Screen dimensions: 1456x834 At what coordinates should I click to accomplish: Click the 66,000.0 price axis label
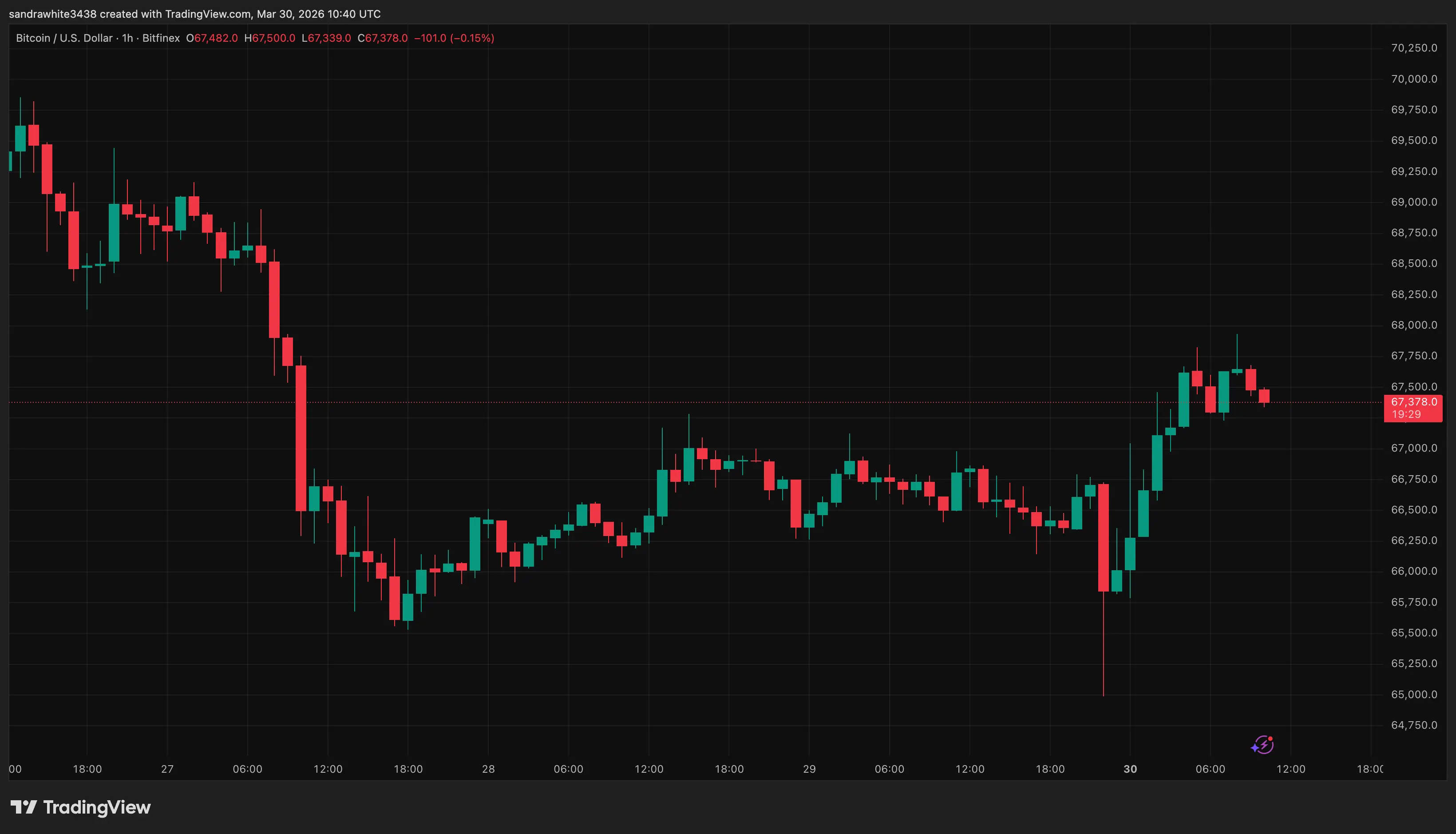point(1414,571)
